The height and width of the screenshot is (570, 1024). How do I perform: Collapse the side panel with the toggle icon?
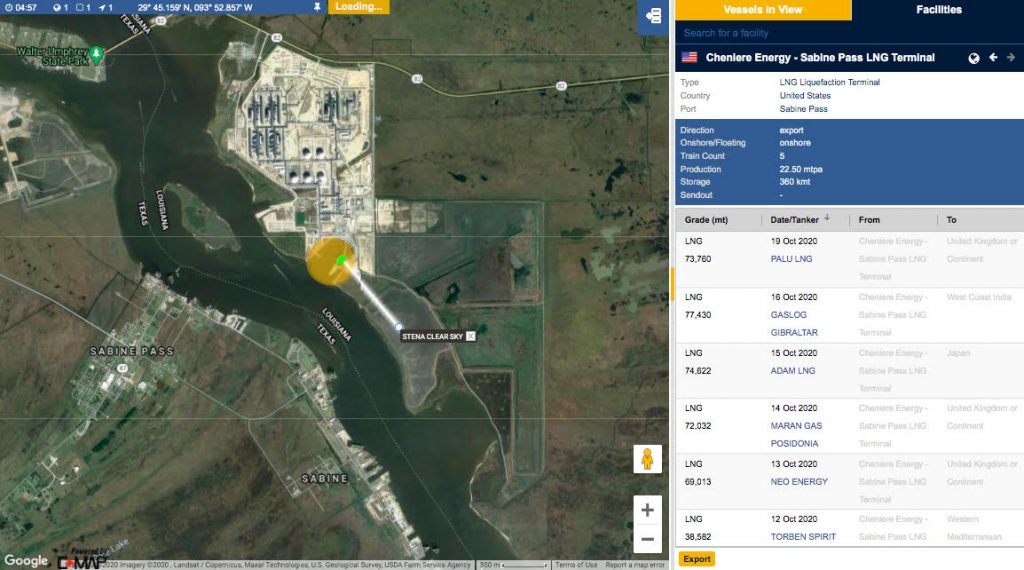[653, 15]
